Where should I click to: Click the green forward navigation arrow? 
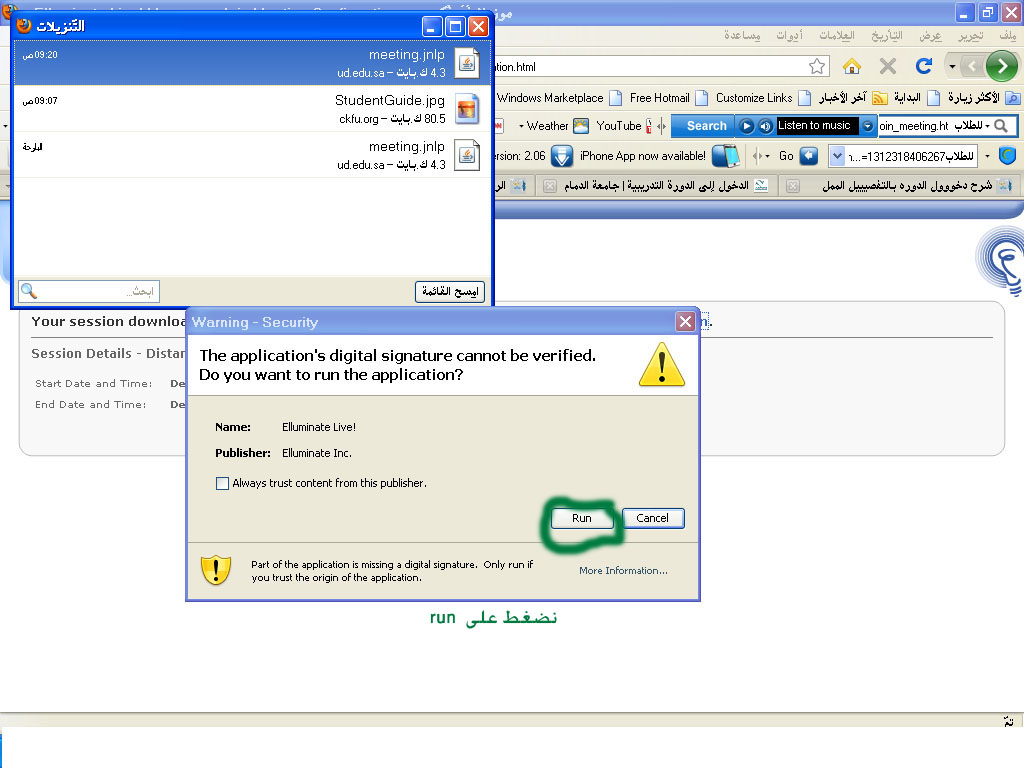point(1001,66)
